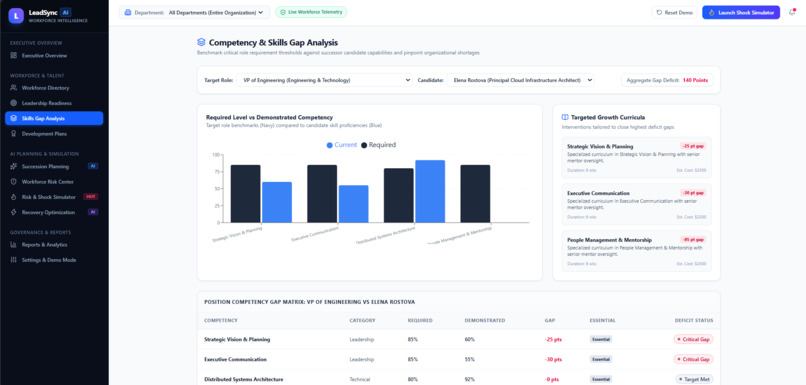Click the Live Workforce Telemetry badge
The image size is (806, 385).
tap(311, 12)
